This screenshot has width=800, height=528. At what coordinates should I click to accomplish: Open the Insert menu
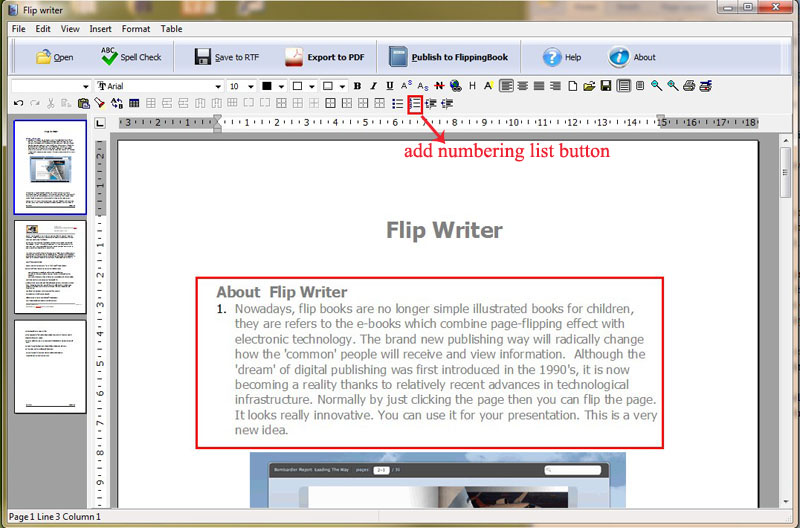[100, 29]
